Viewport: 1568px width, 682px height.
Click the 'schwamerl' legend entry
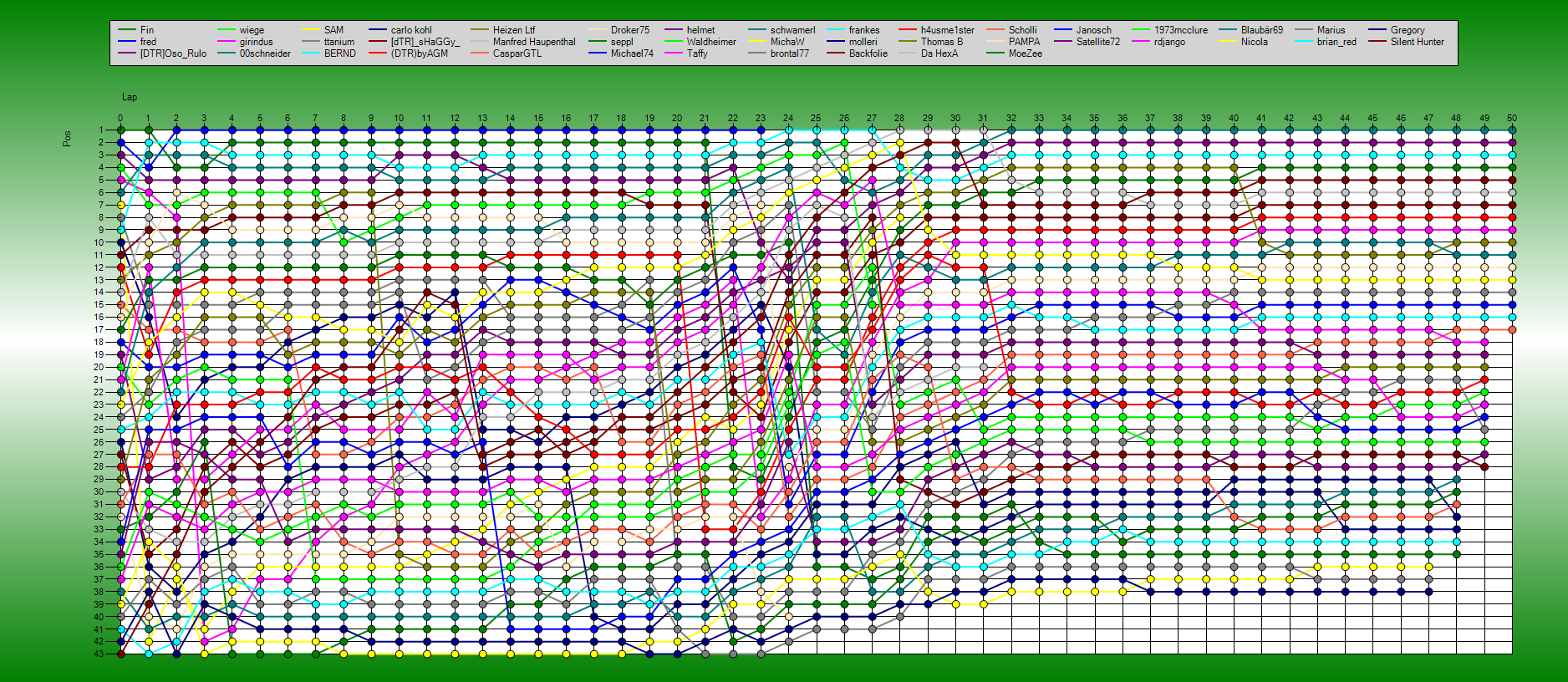(782, 30)
